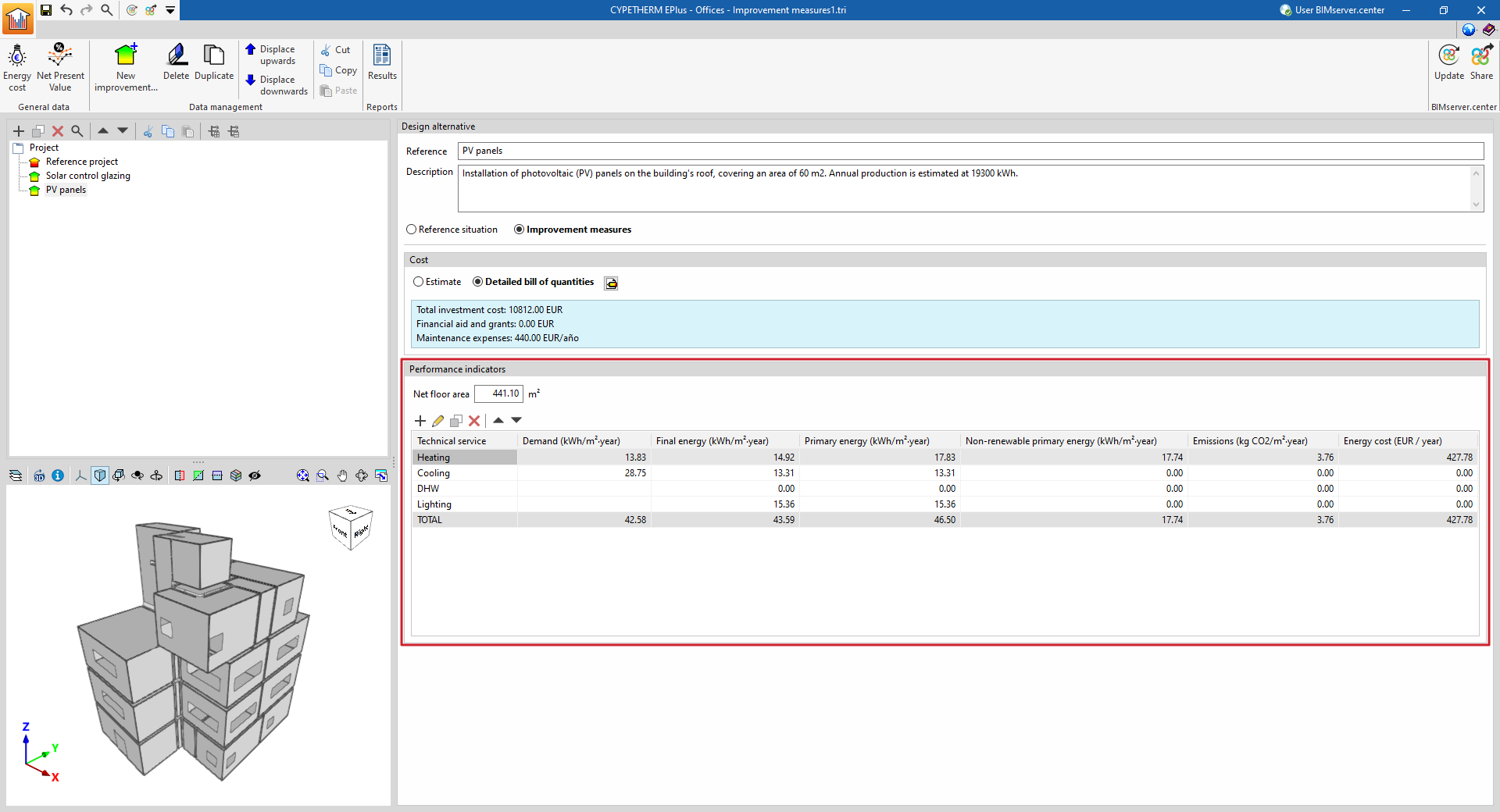Screen dimensions: 1500x812
Task: Open the Energy cost settings
Action: tap(17, 67)
